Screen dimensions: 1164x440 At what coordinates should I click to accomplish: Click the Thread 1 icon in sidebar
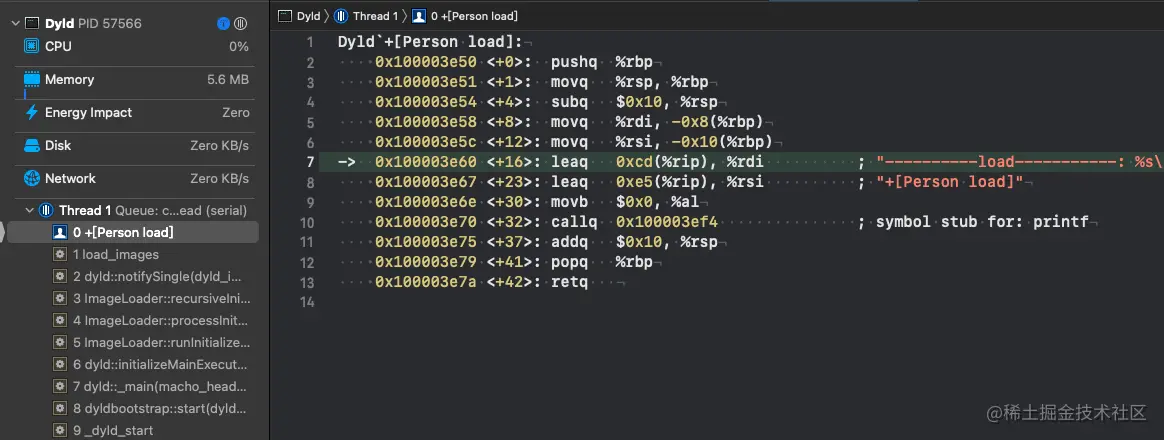coord(45,211)
